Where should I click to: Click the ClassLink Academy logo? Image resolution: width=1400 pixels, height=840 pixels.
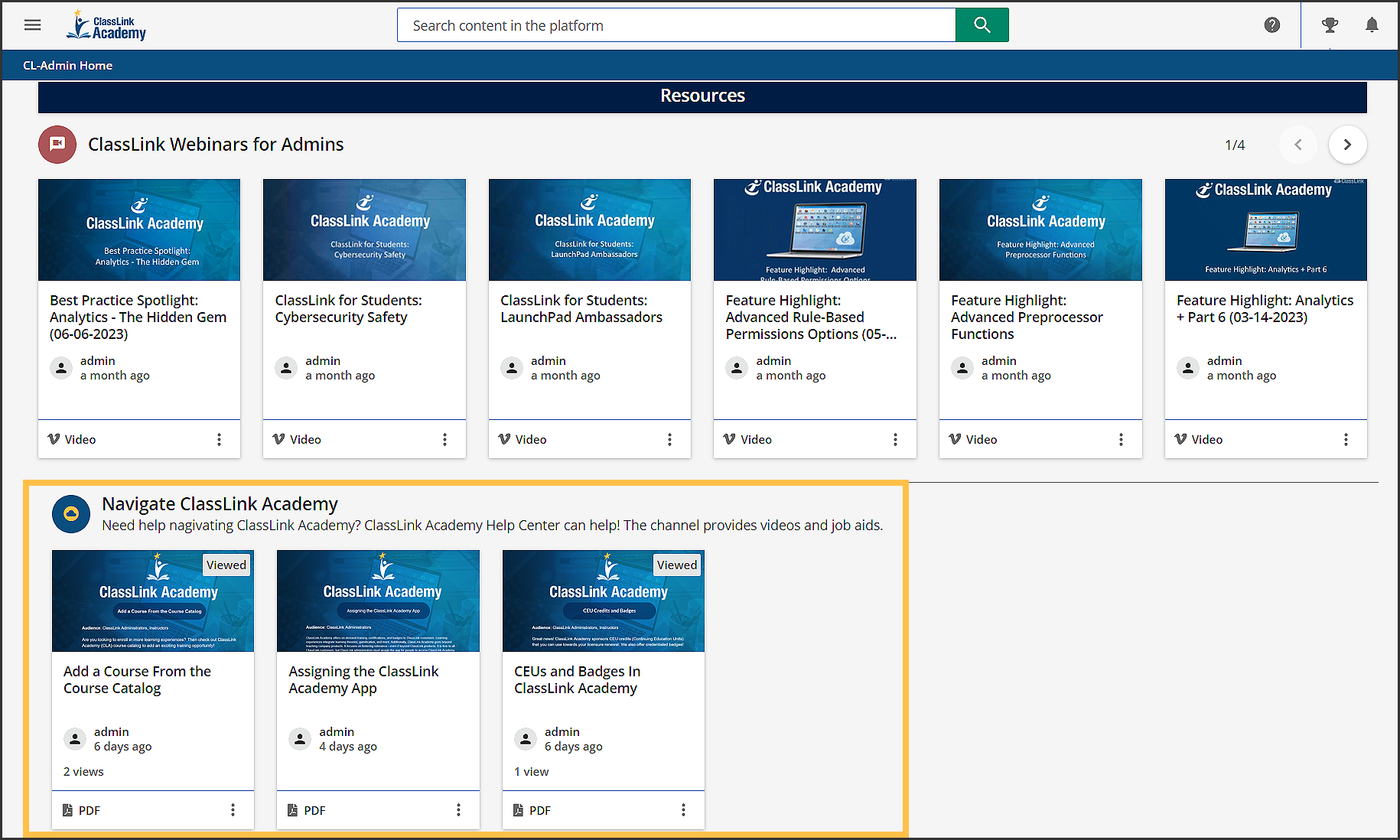[x=106, y=25]
